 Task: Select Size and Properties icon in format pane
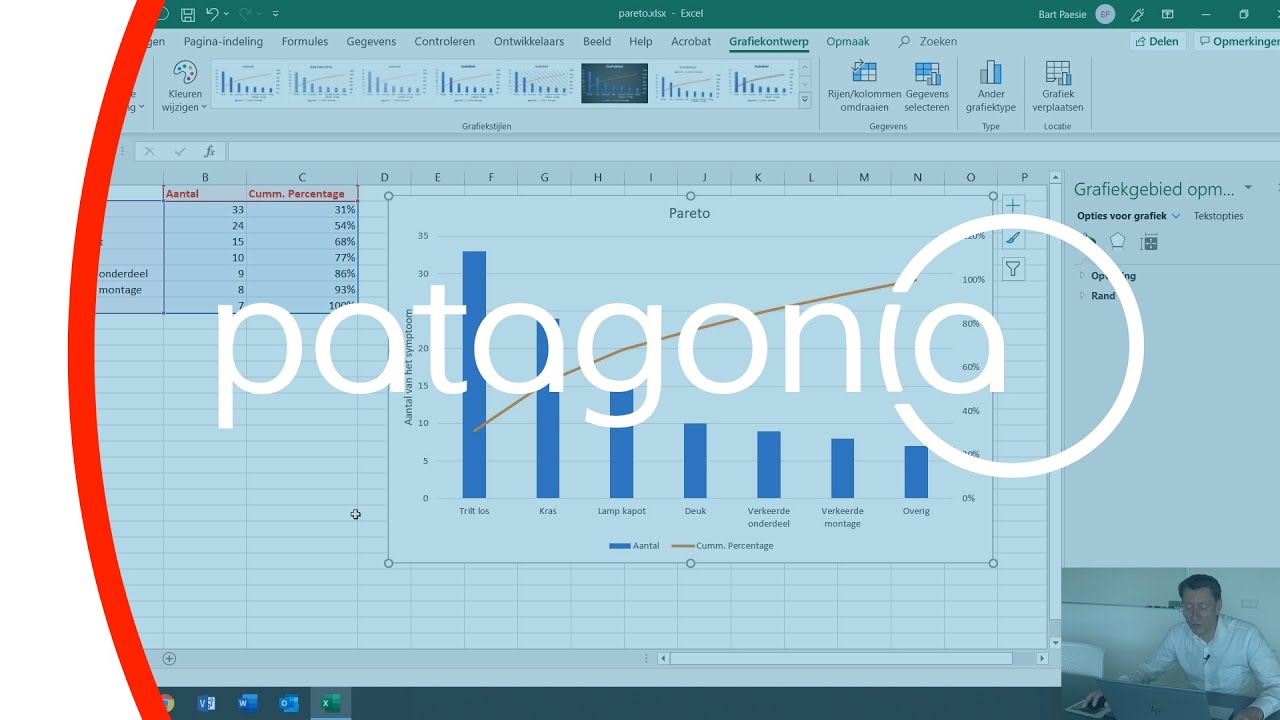[1149, 242]
